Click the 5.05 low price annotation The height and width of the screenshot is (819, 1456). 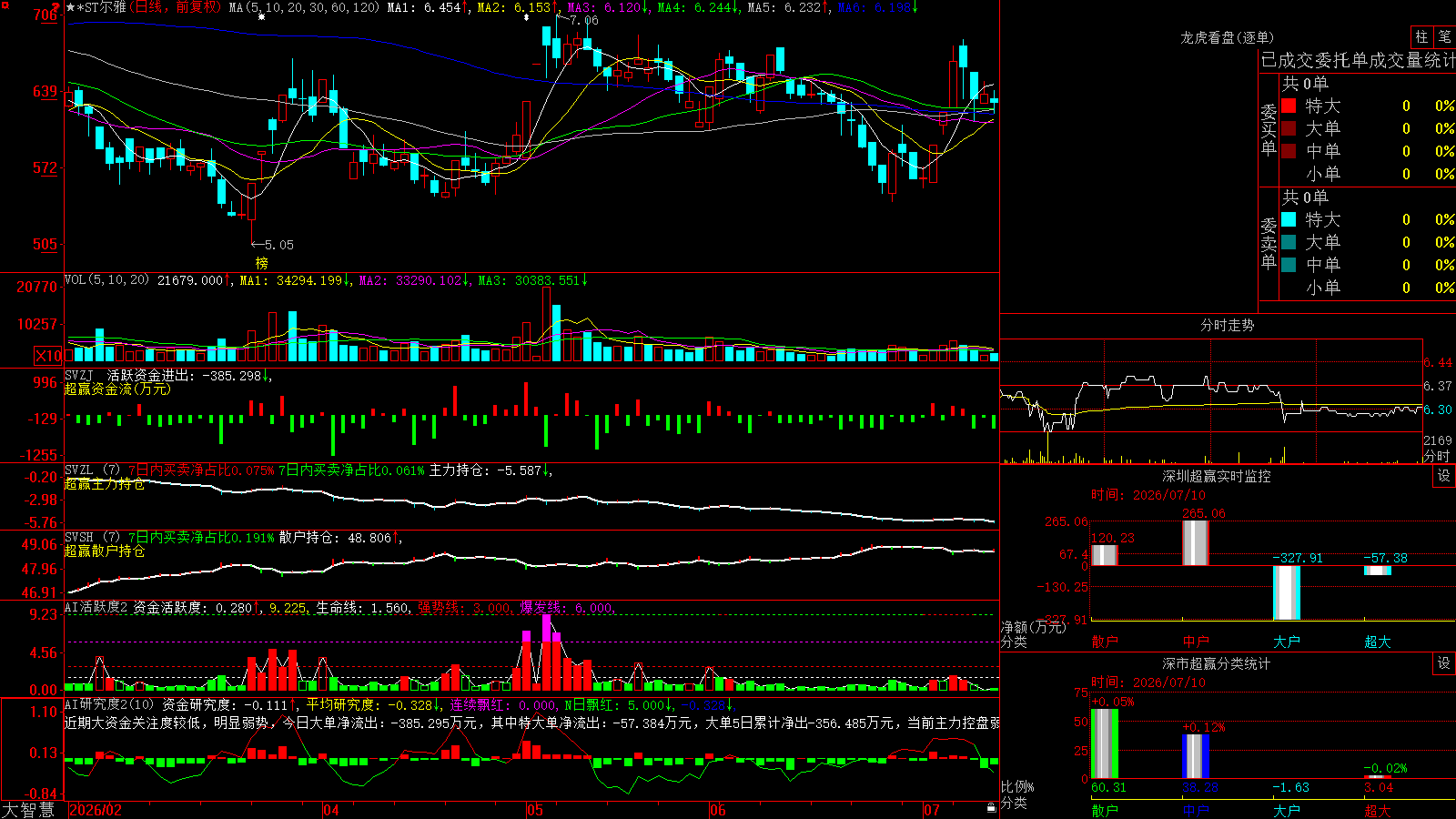coord(279,245)
